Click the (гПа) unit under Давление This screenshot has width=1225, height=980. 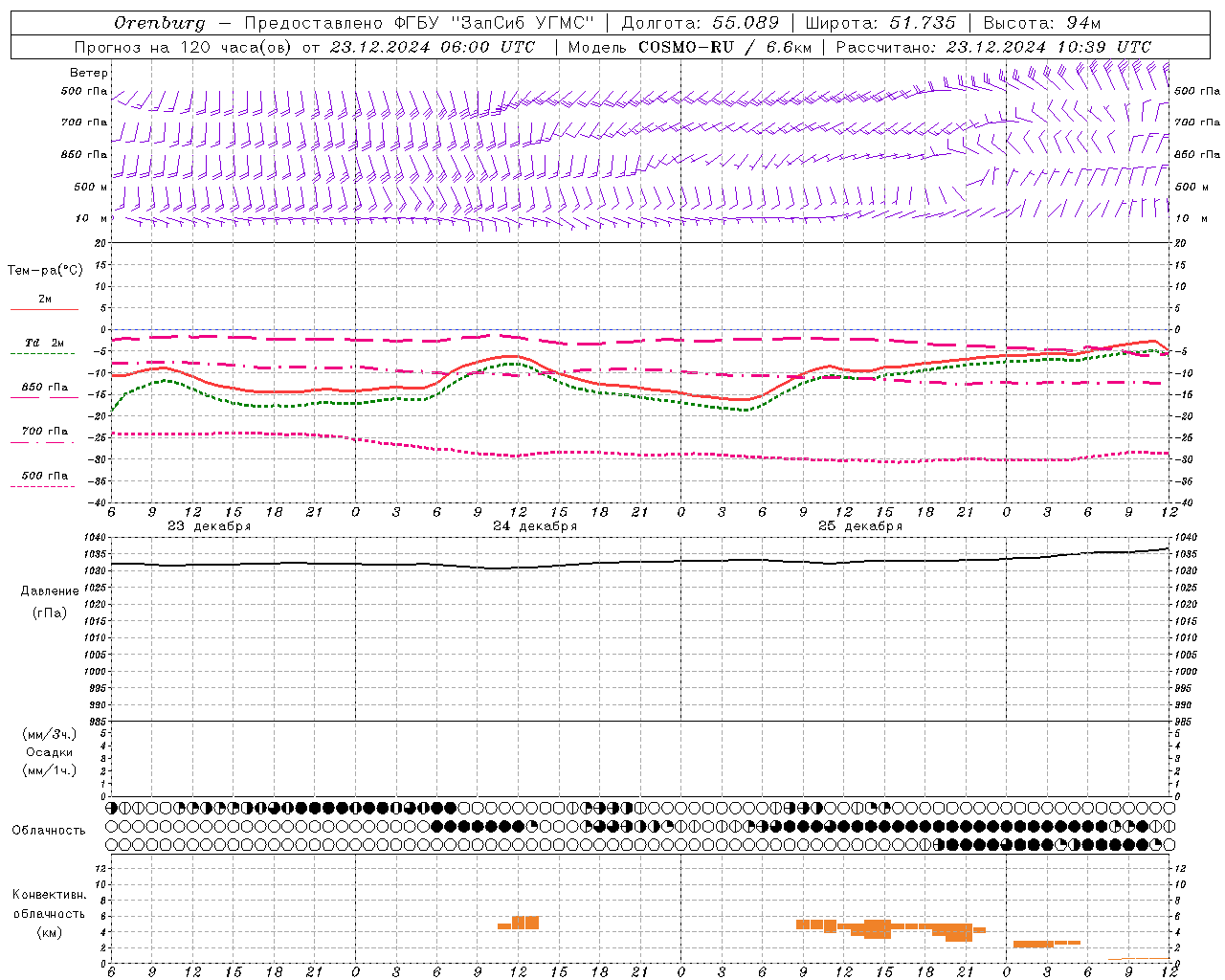click(50, 613)
